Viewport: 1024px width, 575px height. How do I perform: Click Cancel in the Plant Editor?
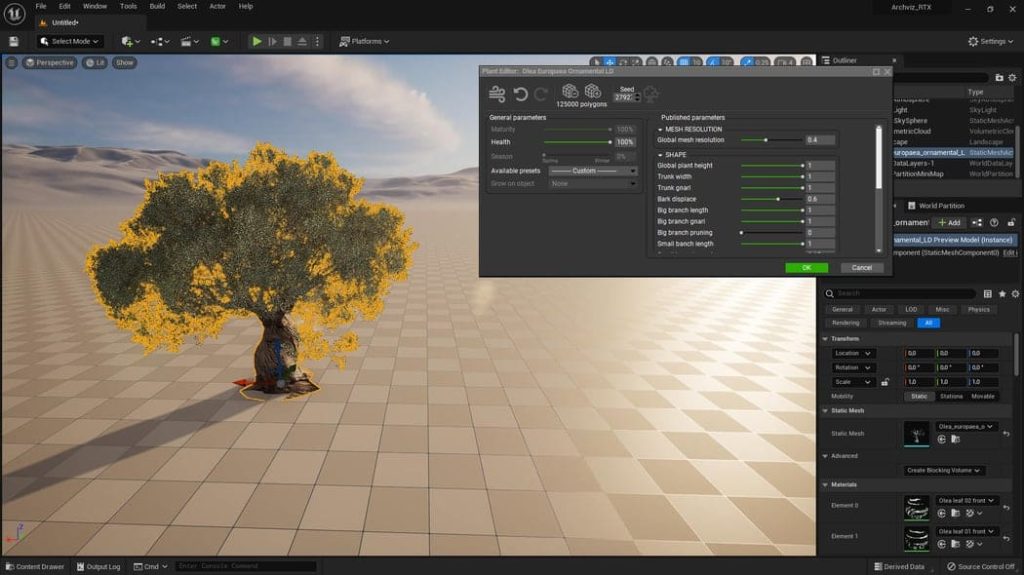click(x=862, y=268)
